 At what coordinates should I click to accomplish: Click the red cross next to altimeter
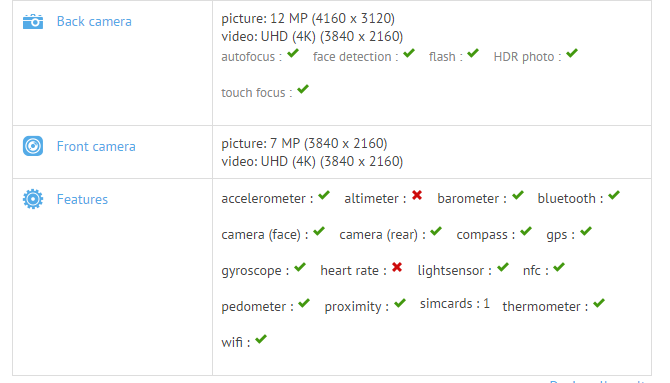point(417,195)
